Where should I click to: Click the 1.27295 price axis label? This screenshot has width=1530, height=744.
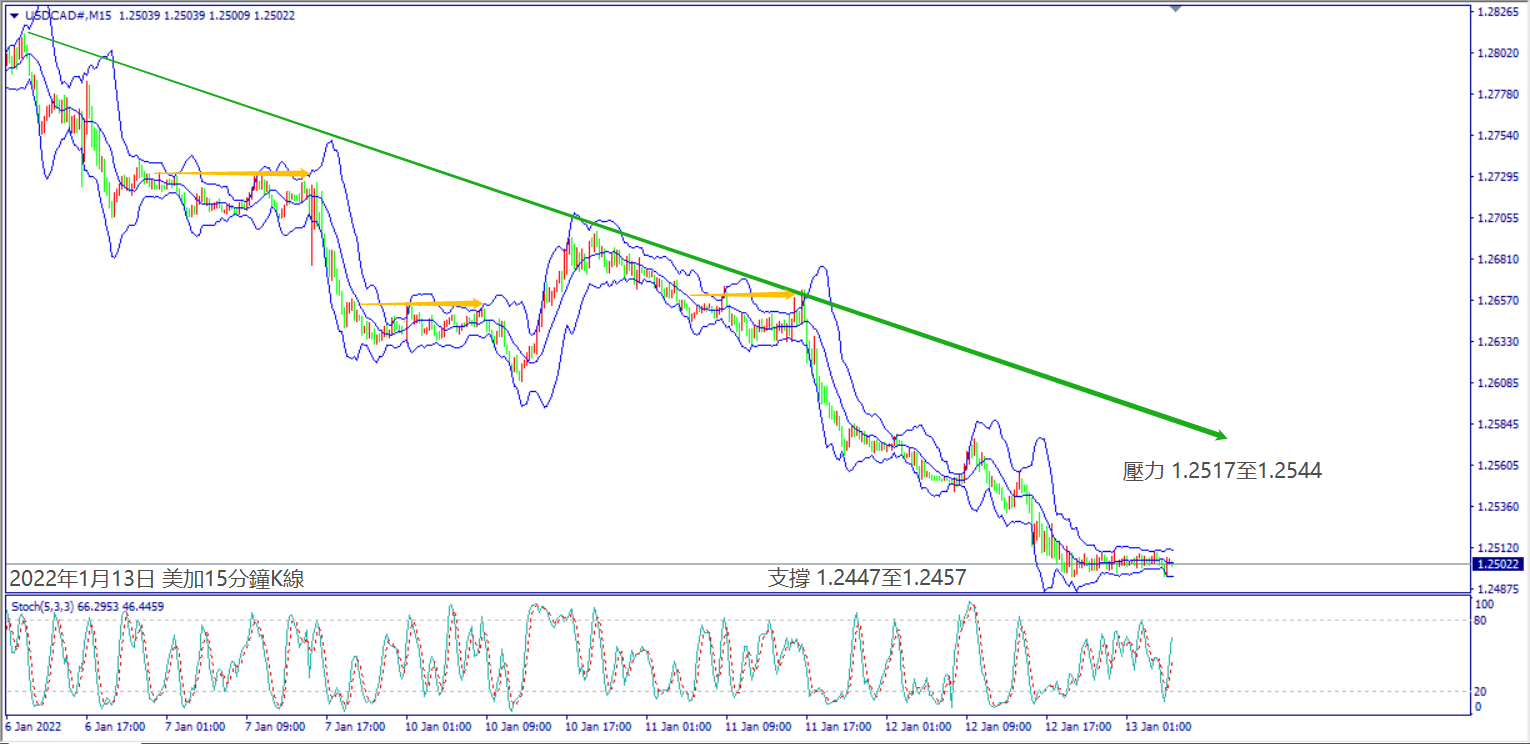(1497, 177)
